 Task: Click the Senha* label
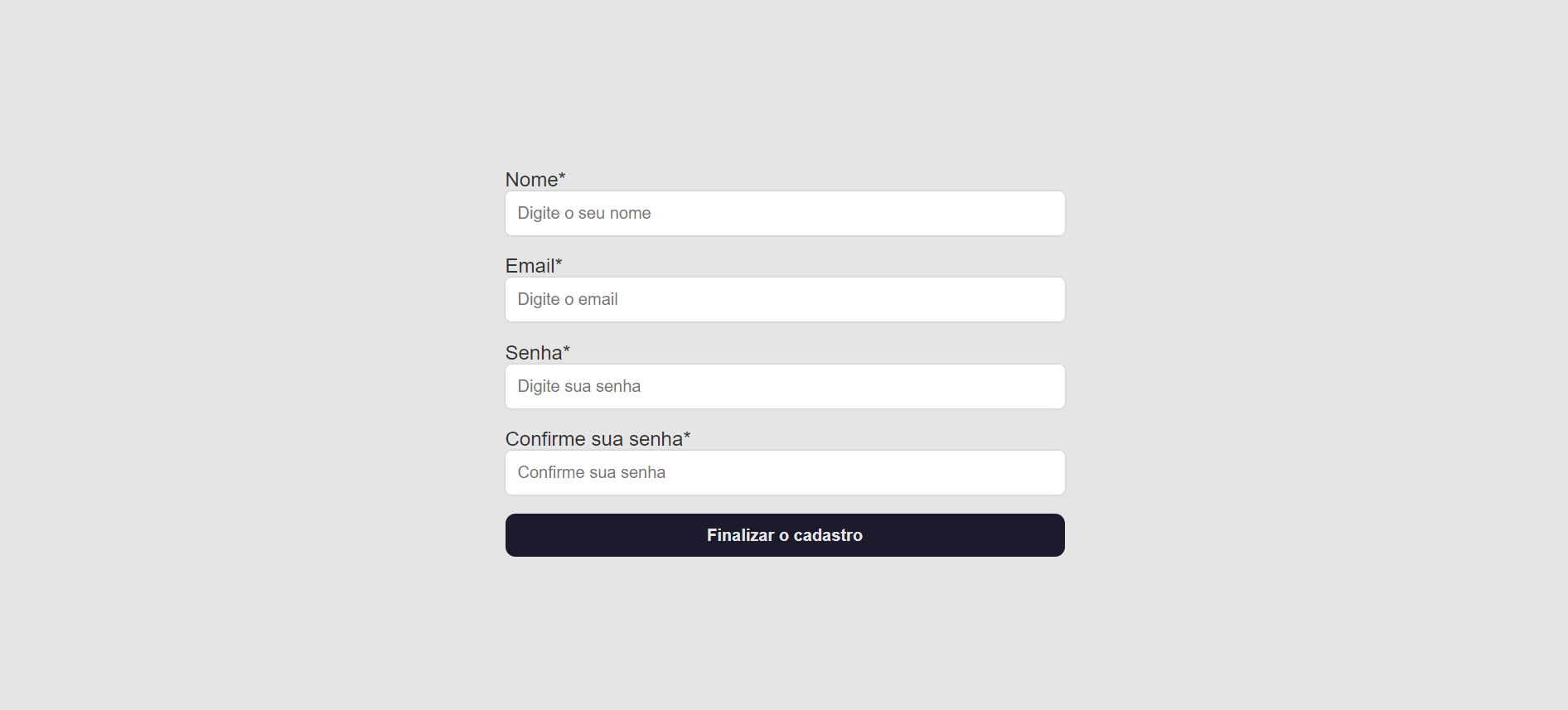tap(536, 352)
